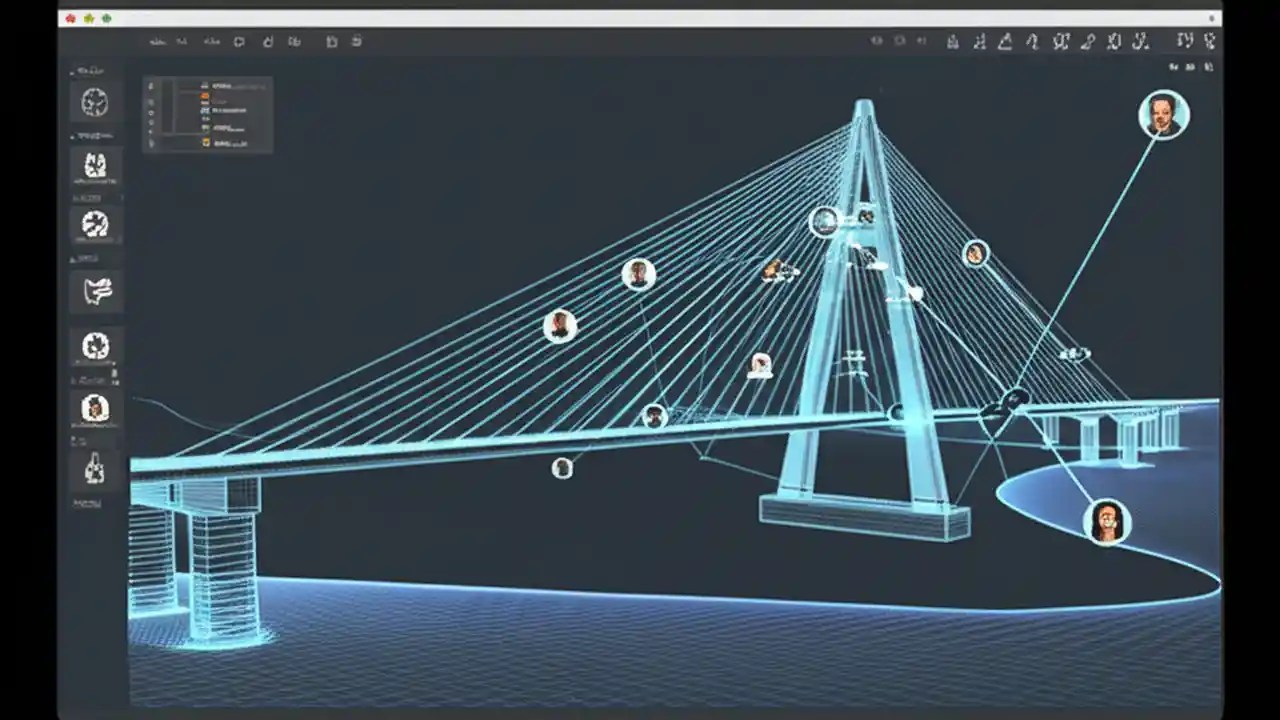
Task: Toggle the yellow item's visibility in the mini panel
Action: [205, 142]
